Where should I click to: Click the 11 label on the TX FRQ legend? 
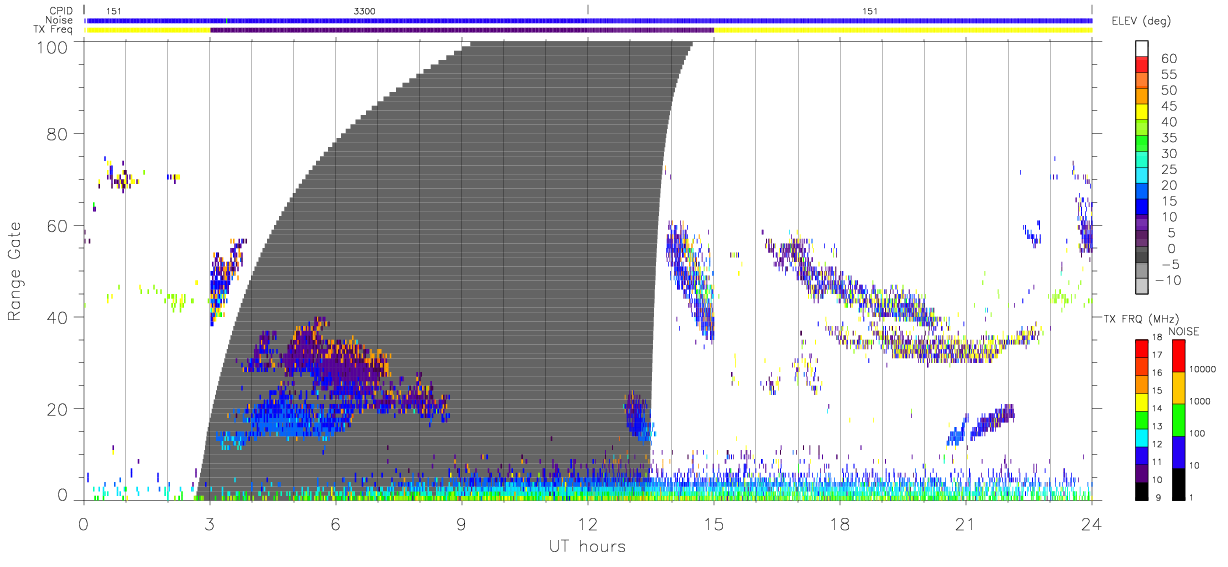(x=1157, y=462)
